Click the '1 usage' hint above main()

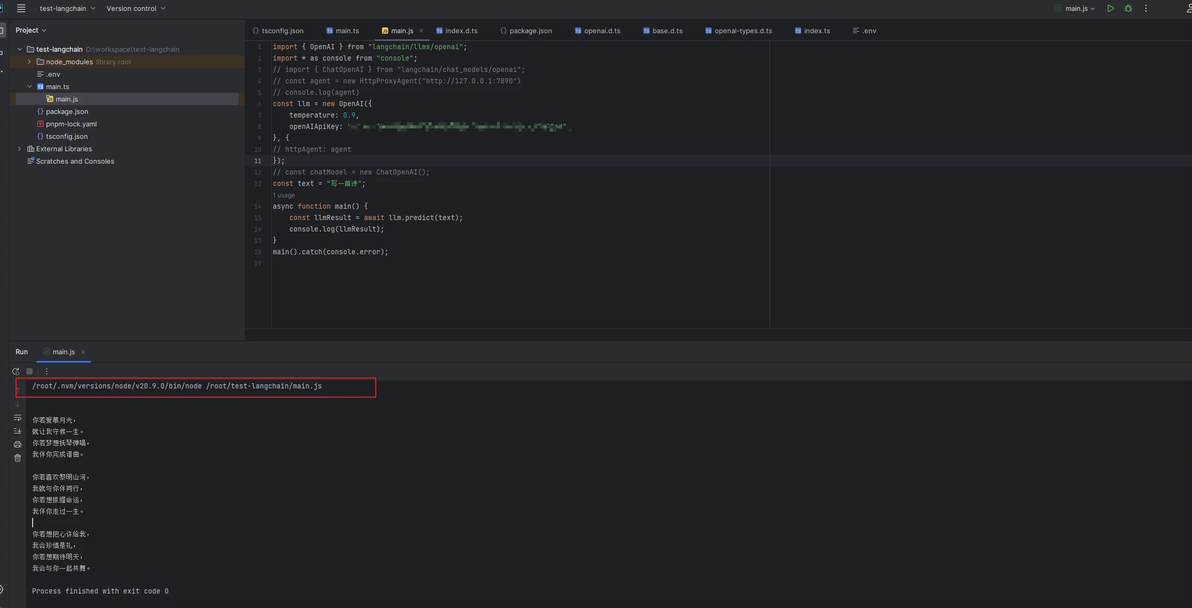284,195
